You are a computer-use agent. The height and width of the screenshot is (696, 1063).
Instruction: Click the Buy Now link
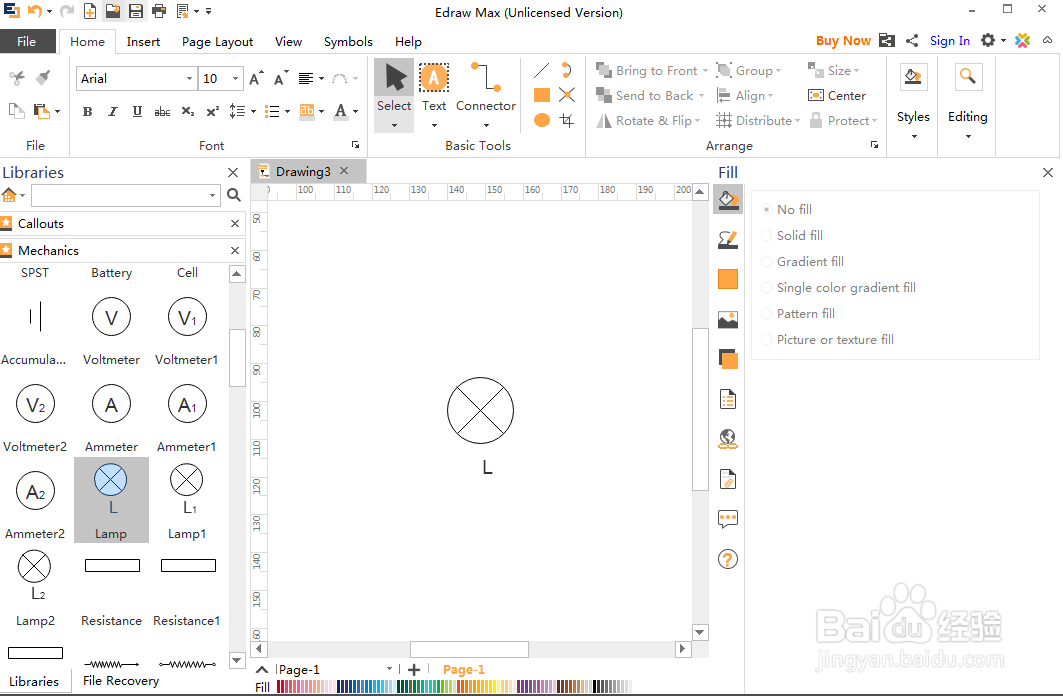843,41
